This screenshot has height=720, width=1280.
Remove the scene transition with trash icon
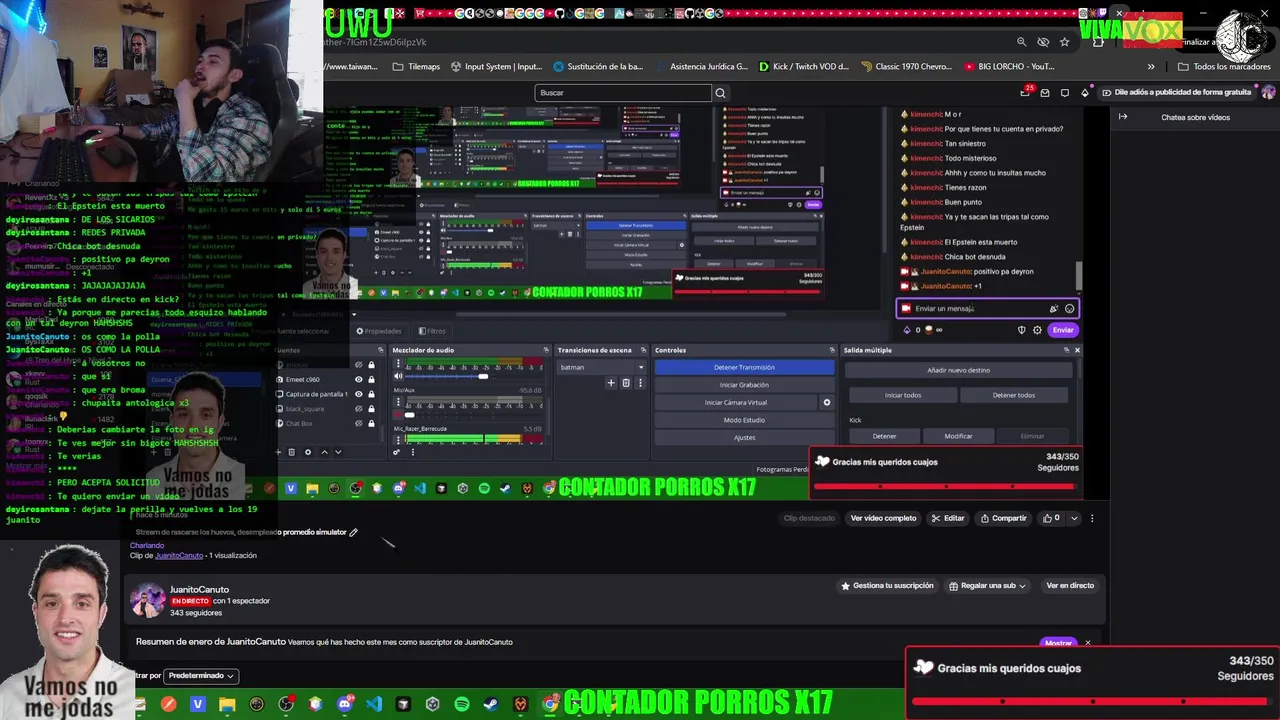(x=626, y=383)
